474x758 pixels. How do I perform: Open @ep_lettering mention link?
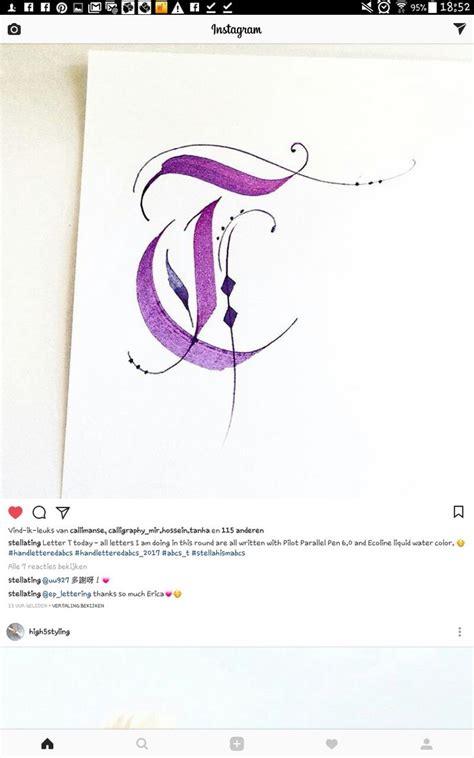[67, 594]
